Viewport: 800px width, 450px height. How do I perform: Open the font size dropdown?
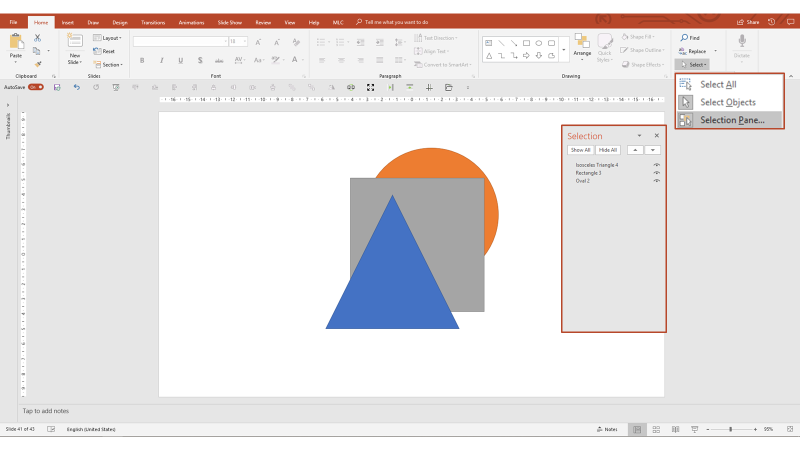click(x=244, y=41)
